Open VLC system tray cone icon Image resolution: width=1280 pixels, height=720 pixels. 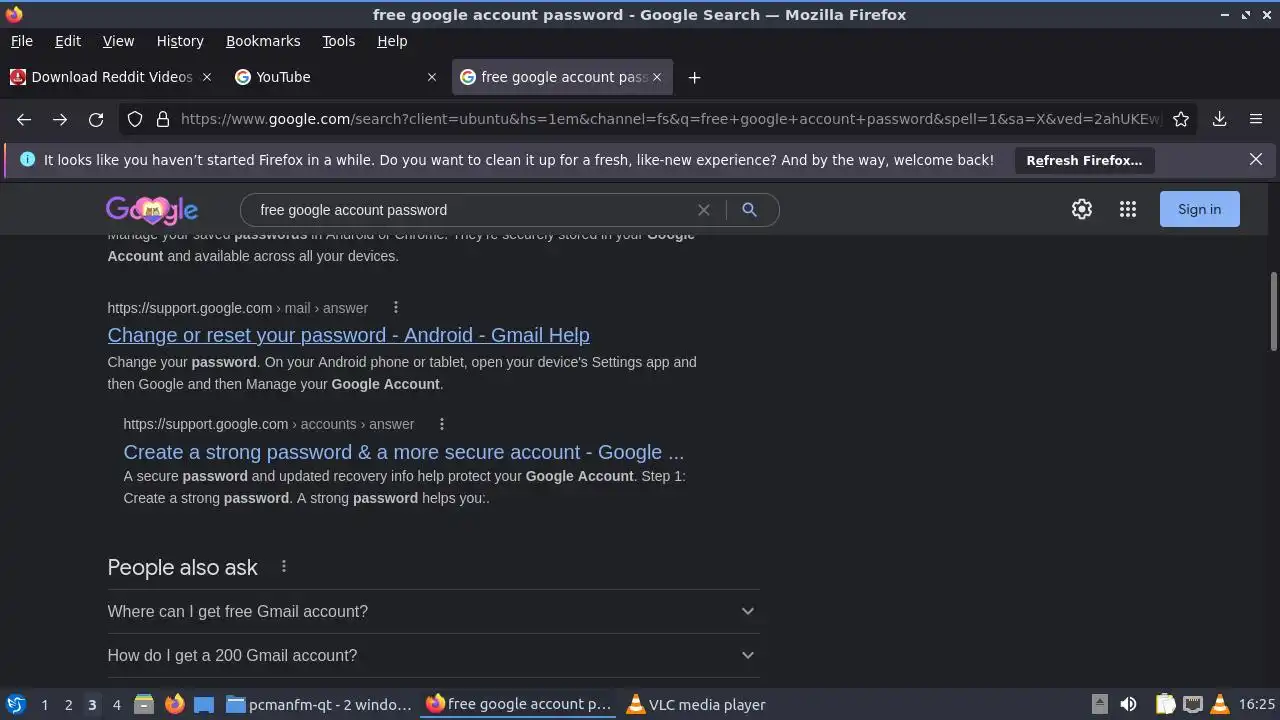click(x=1219, y=704)
